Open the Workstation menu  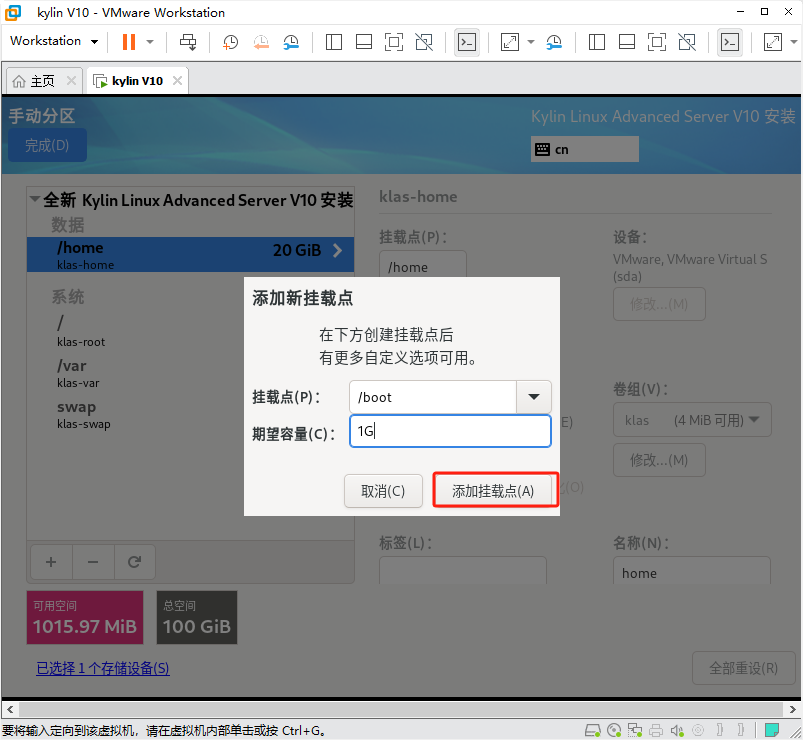click(54, 41)
